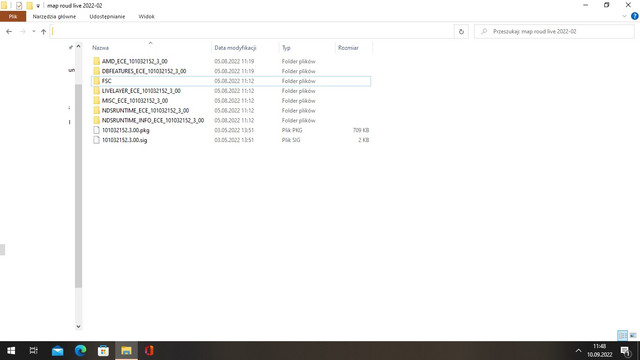Open the Office app from taskbar
Viewport: 640px width, 360px height.
coord(149,351)
